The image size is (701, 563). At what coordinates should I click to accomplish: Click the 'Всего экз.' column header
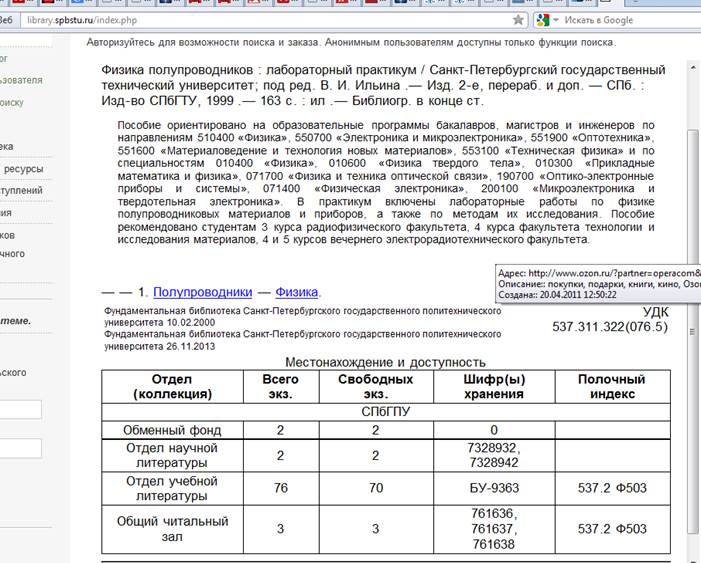pos(281,386)
